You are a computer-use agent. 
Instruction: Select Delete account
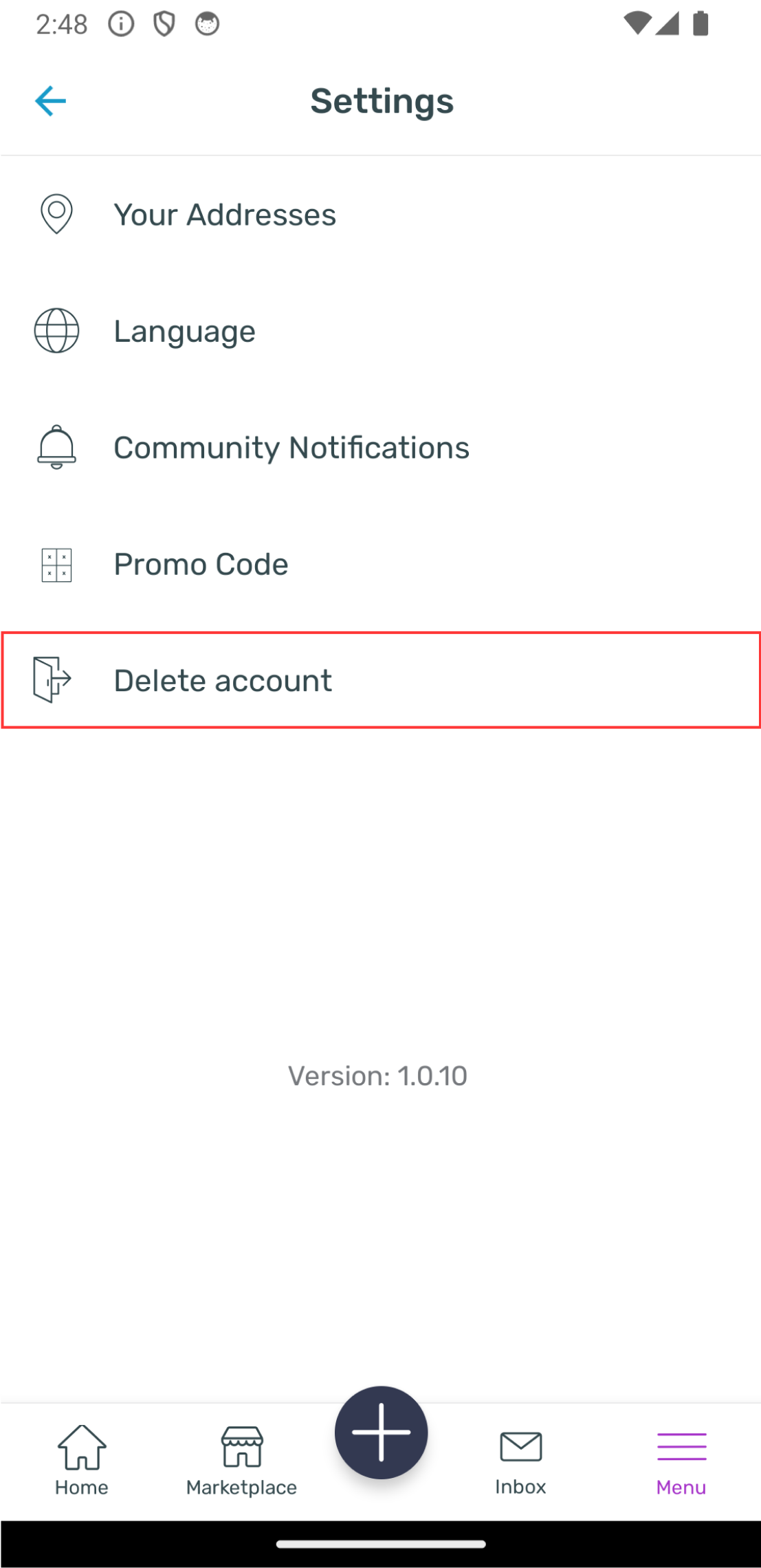(x=223, y=681)
